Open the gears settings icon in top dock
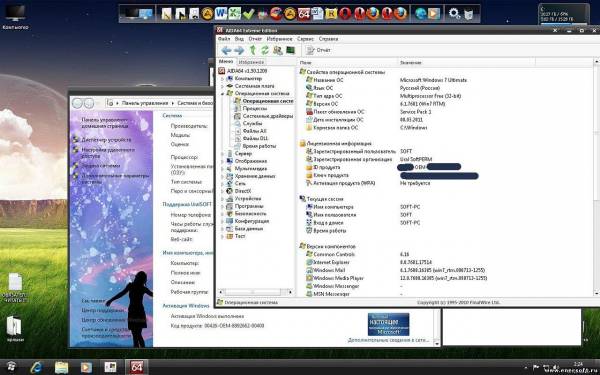The height and width of the screenshot is (375, 600). 455,14
